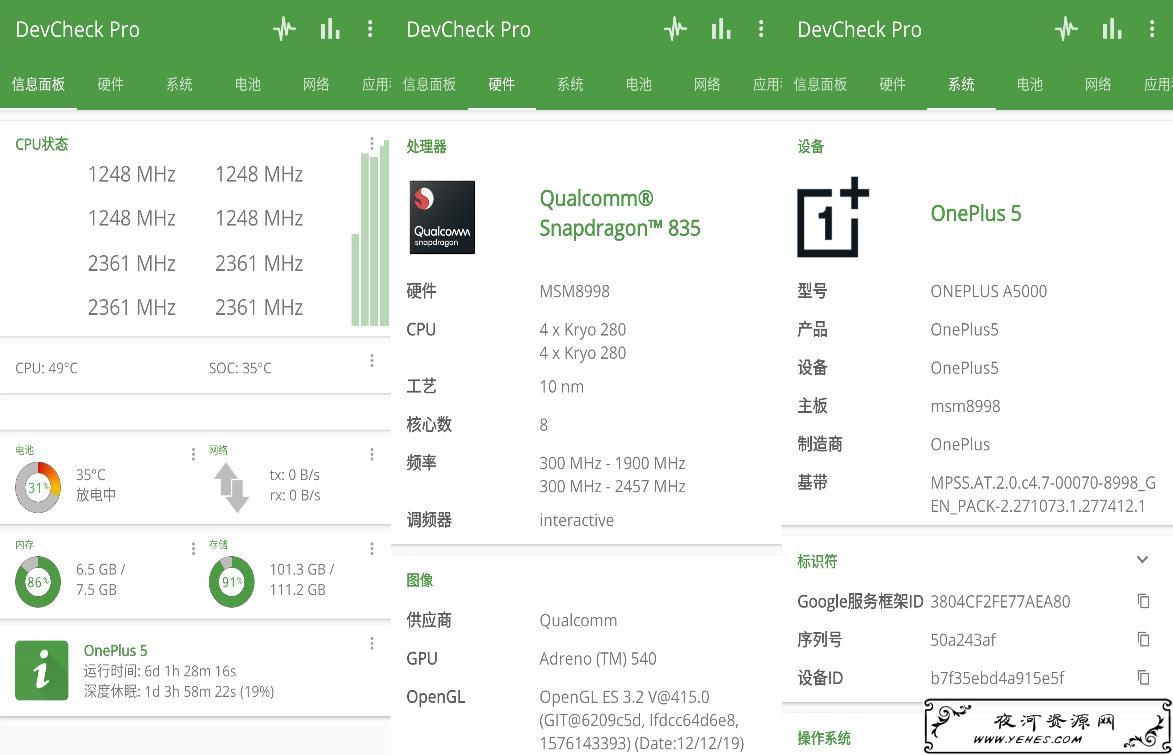Tap the 3804CF2FE77AEA80 framework ID value
The width and height of the screenshot is (1173, 755).
(1000, 602)
